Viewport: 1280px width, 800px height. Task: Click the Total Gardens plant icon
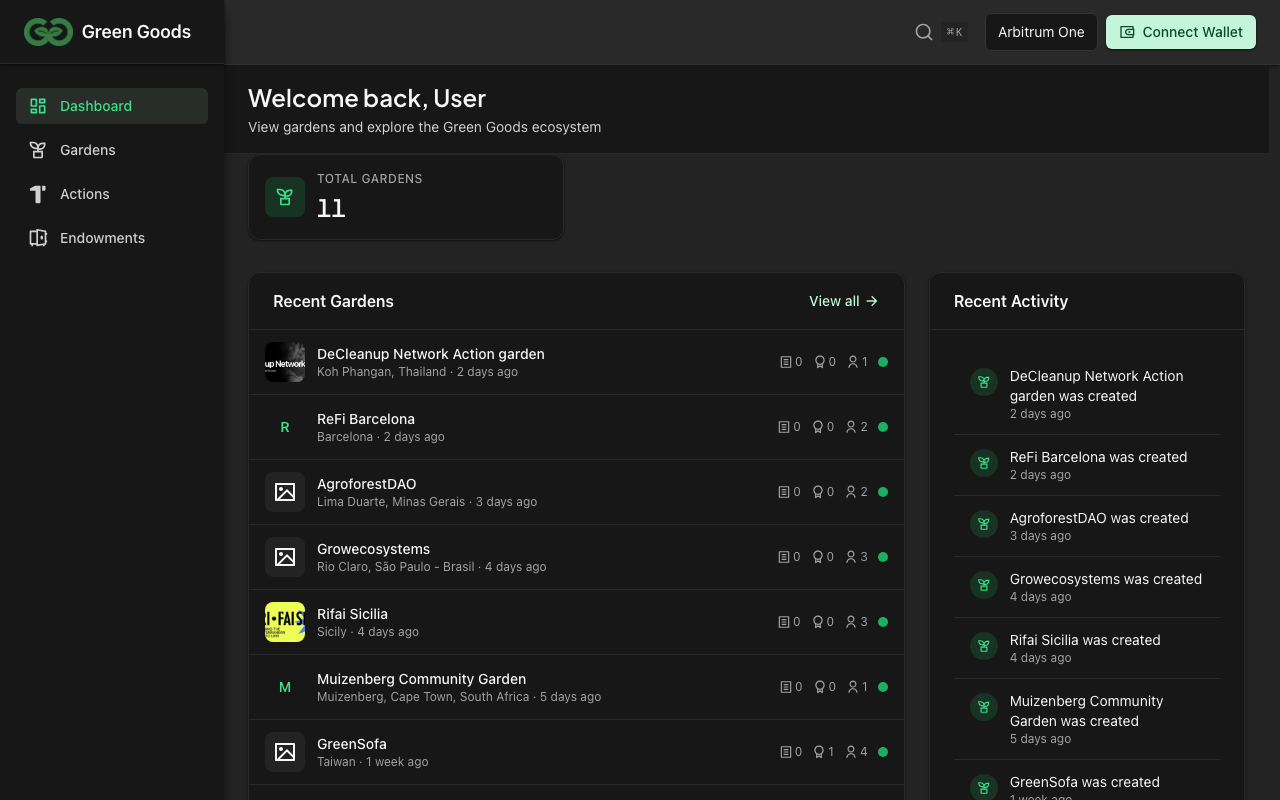click(x=285, y=197)
